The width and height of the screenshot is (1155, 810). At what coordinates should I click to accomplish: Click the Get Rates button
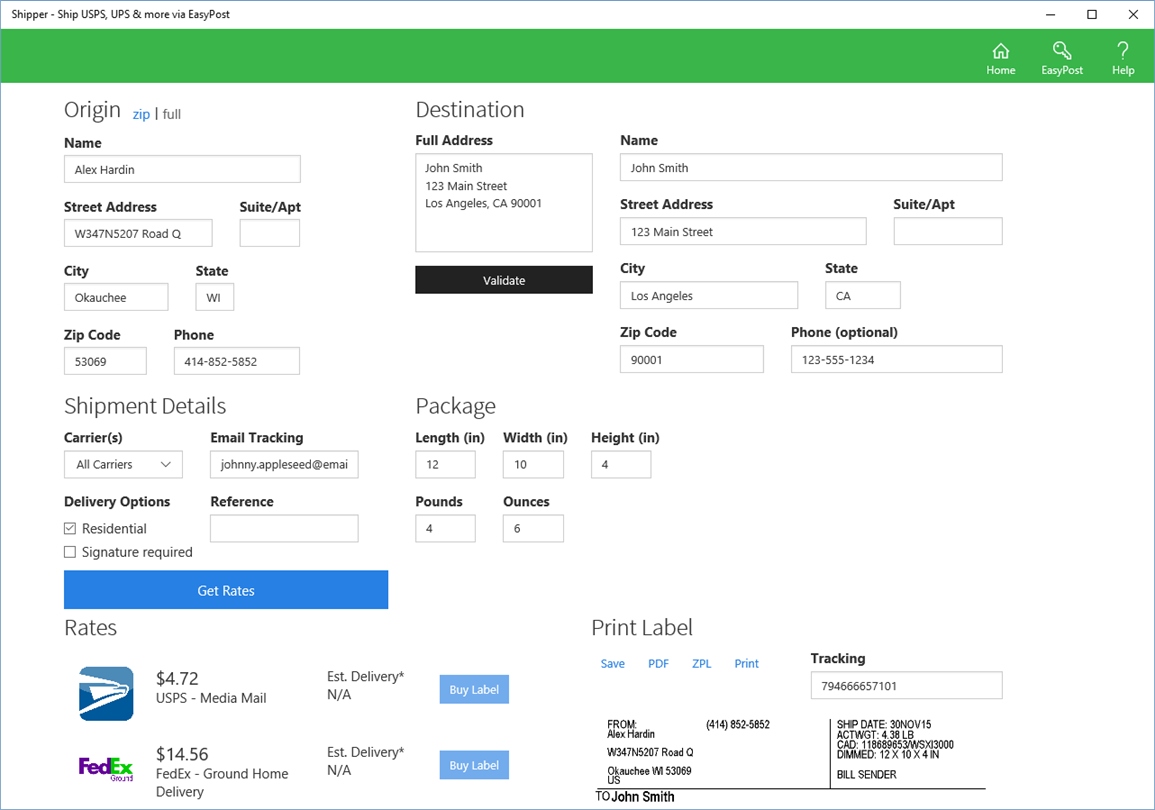tap(226, 590)
